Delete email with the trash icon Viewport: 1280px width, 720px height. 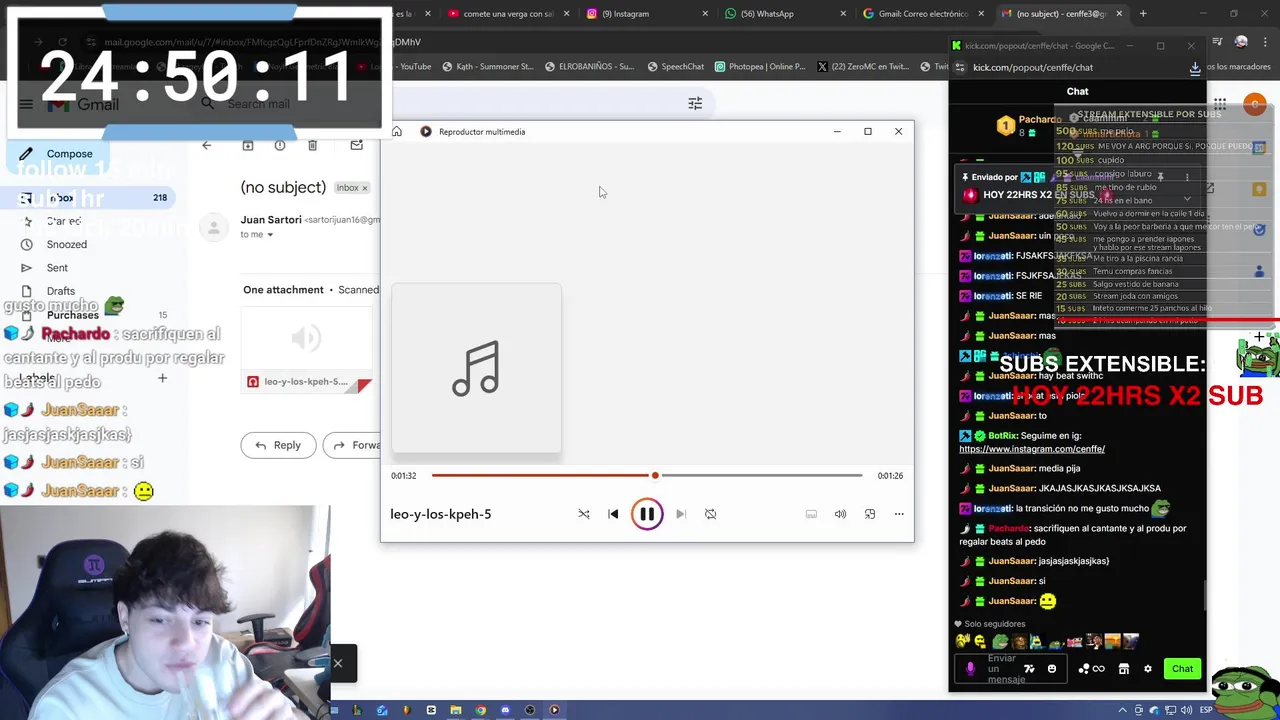[x=312, y=145]
